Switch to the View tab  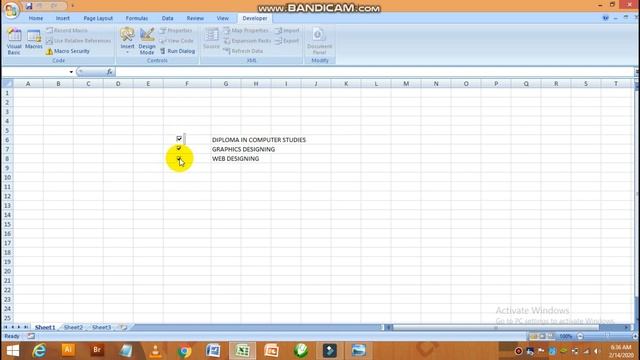pyautogui.click(x=222, y=18)
